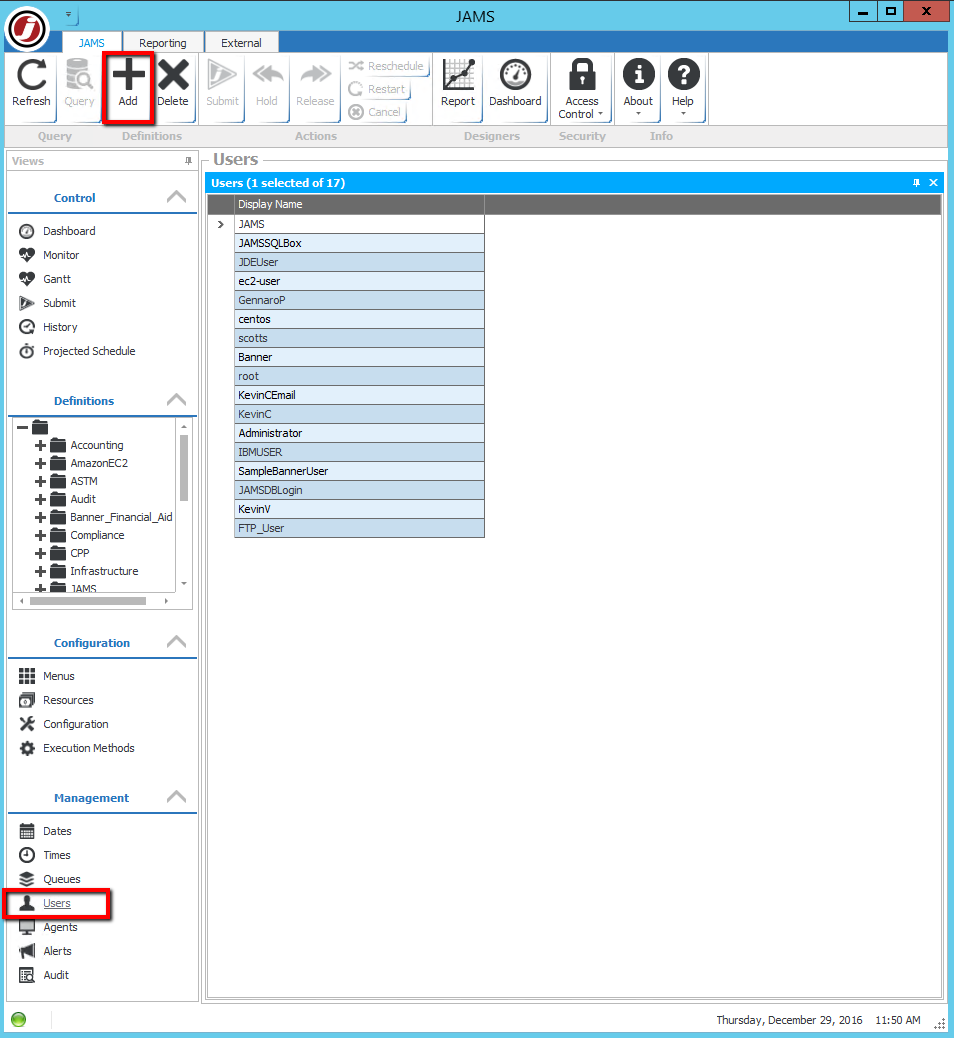Open the Dashboard designer ribbon icon
Screen dimensions: 954x1038
click(515, 84)
